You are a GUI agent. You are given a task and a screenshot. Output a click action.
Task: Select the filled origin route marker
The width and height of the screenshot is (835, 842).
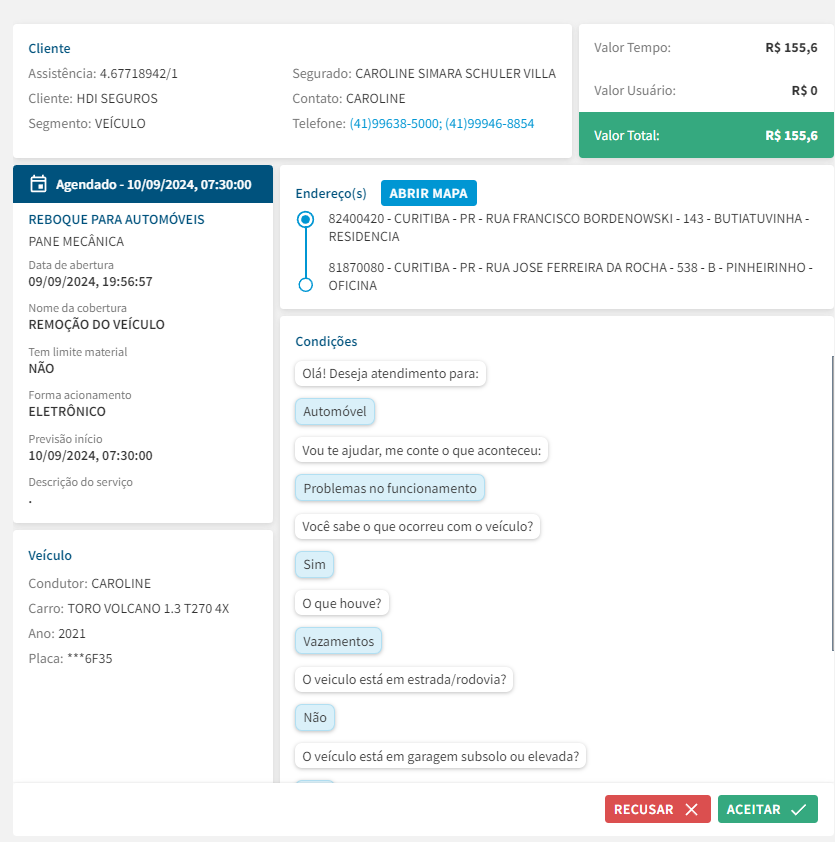[306, 219]
